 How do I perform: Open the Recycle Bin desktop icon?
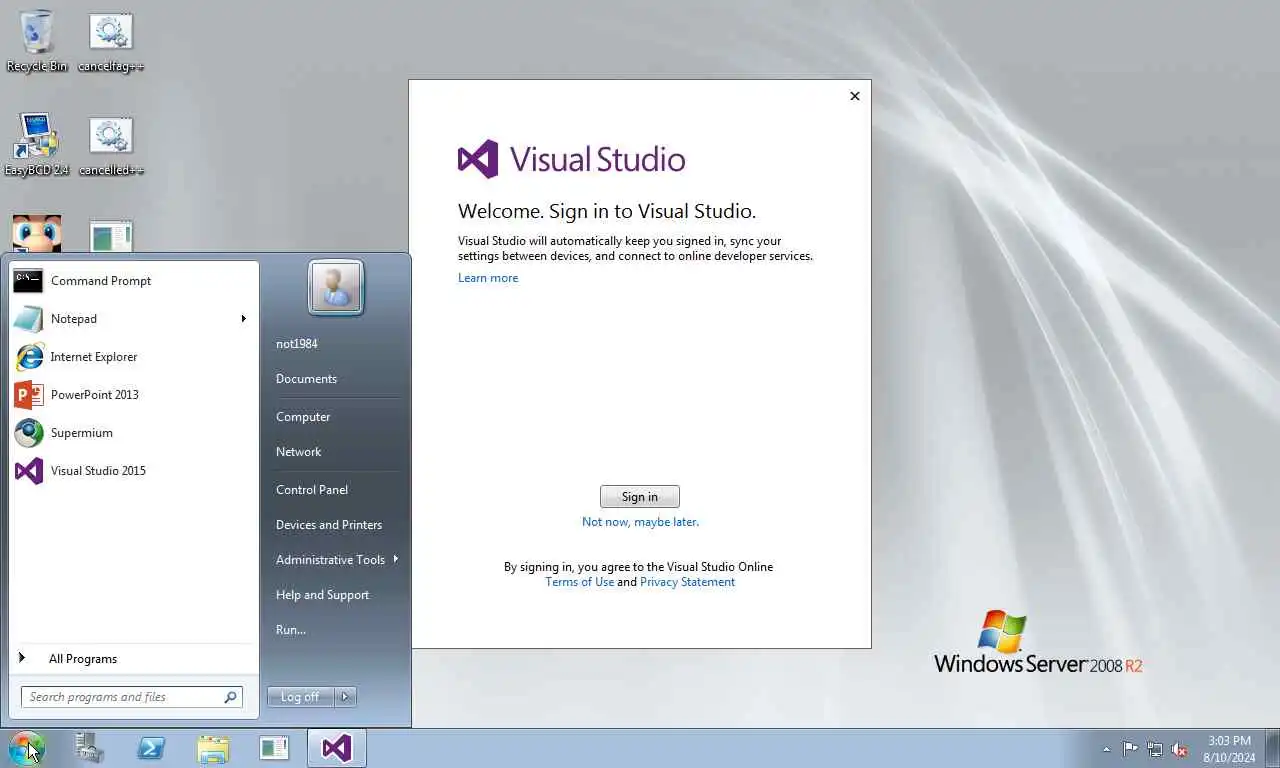[37, 41]
